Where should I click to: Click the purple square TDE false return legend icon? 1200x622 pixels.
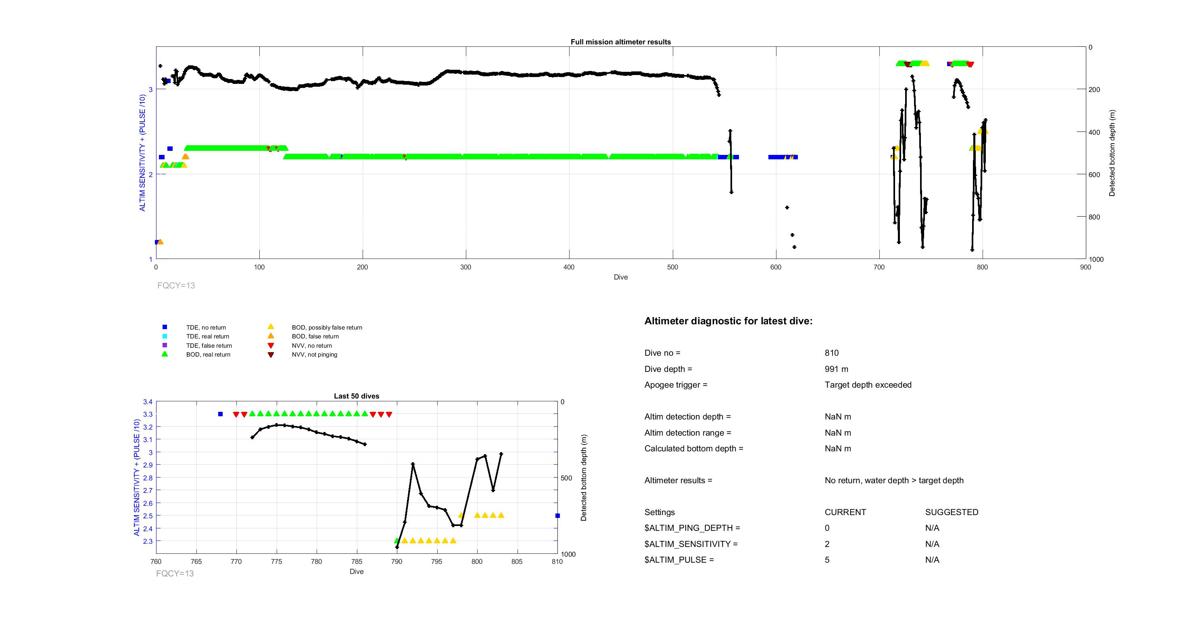click(x=164, y=345)
